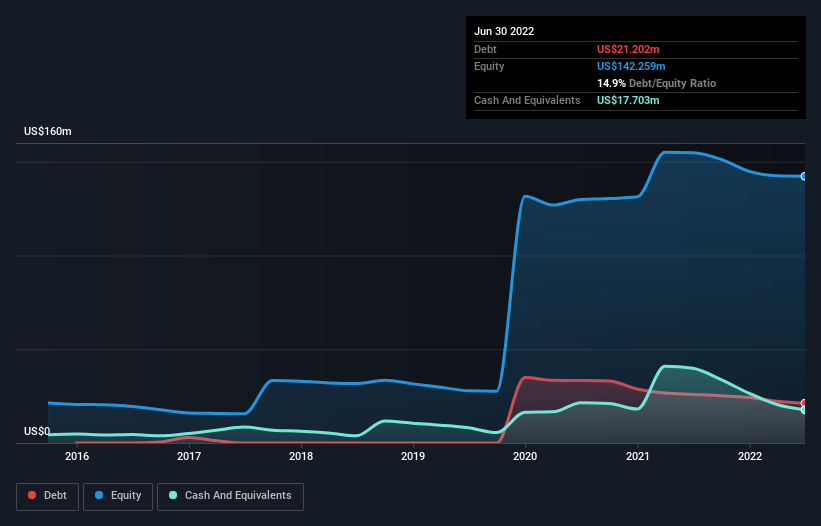Click the 2022 x-axis label
The image size is (821, 526).
point(750,456)
